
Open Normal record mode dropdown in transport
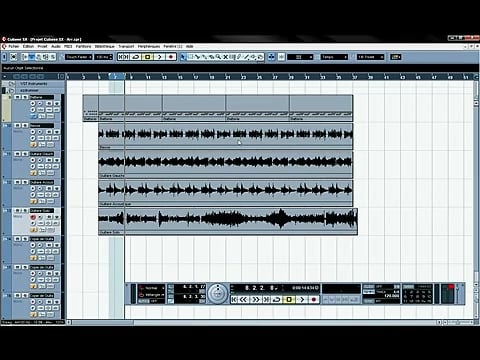tap(152, 288)
